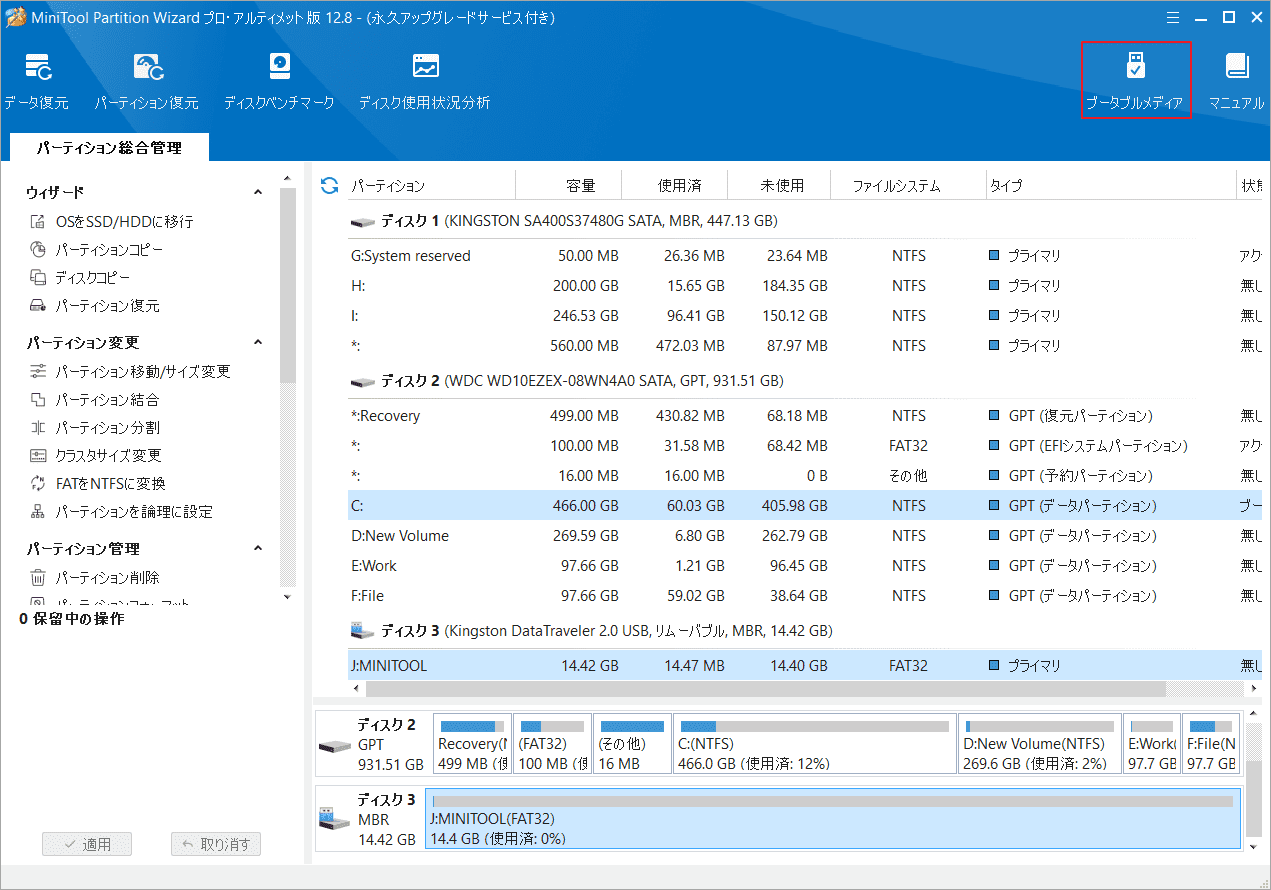Click the データ復元 data recovery icon

[36, 80]
